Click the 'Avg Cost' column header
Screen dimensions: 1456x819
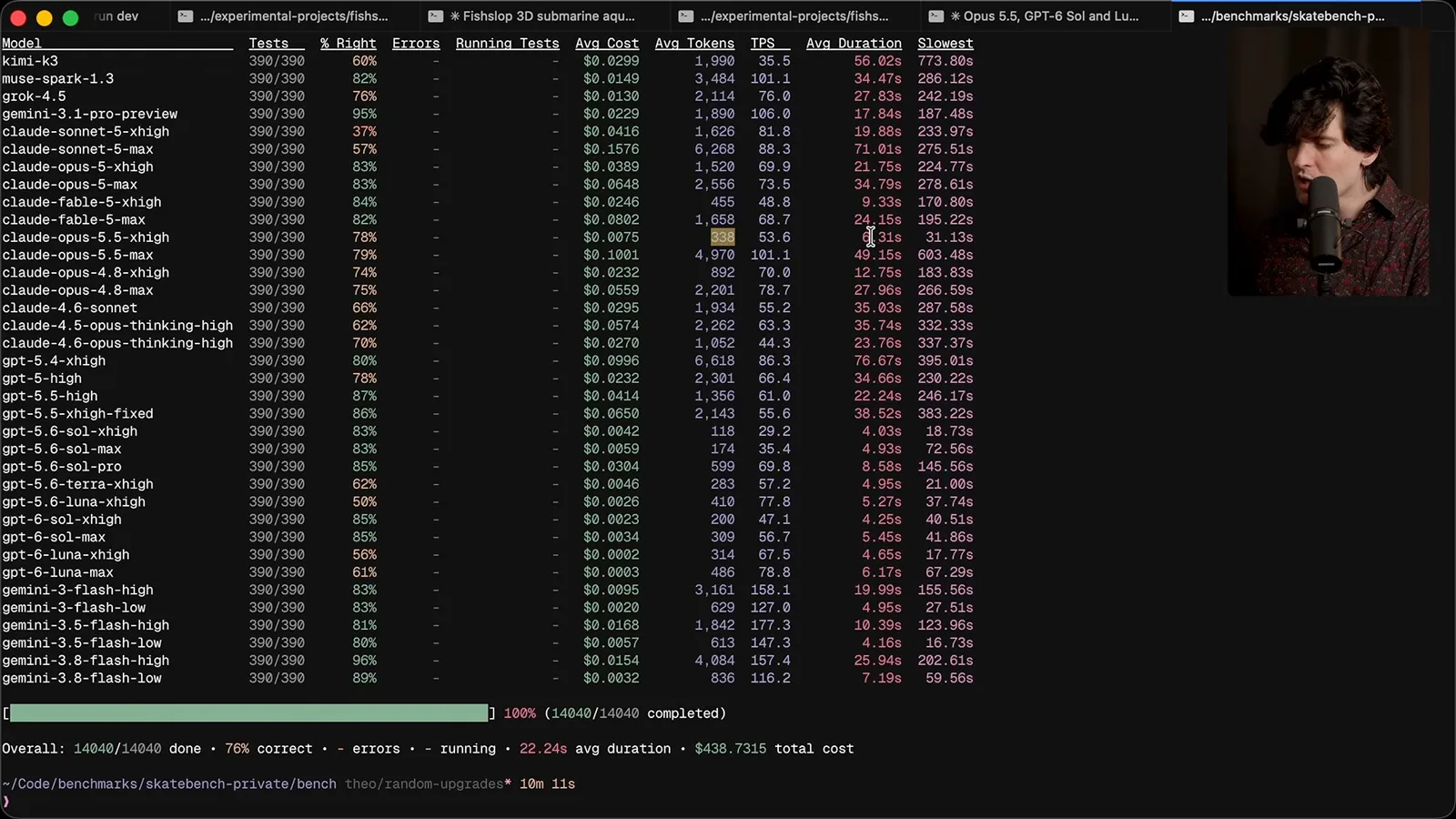pos(607,43)
